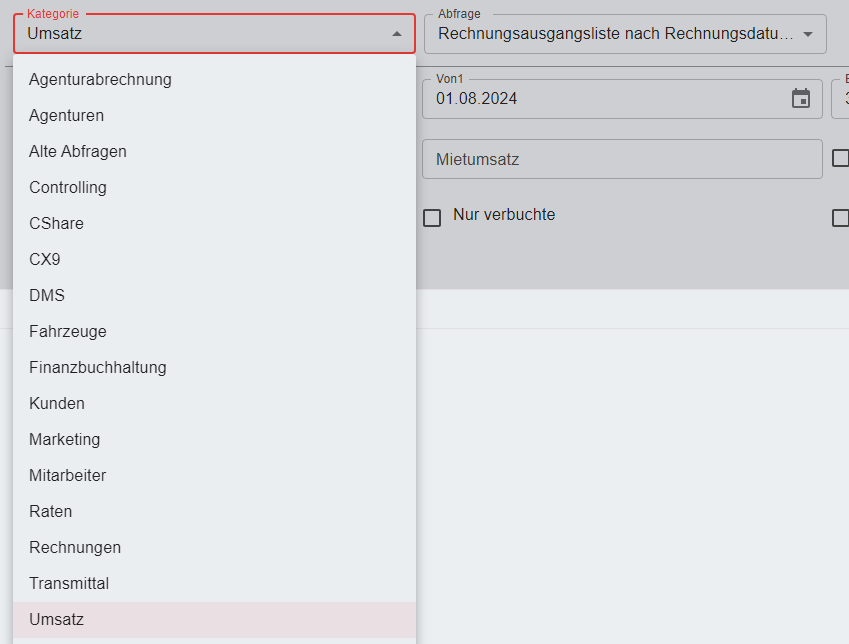This screenshot has height=644, width=849.
Task: Open the Von1 calendar date picker
Action: tap(801, 98)
